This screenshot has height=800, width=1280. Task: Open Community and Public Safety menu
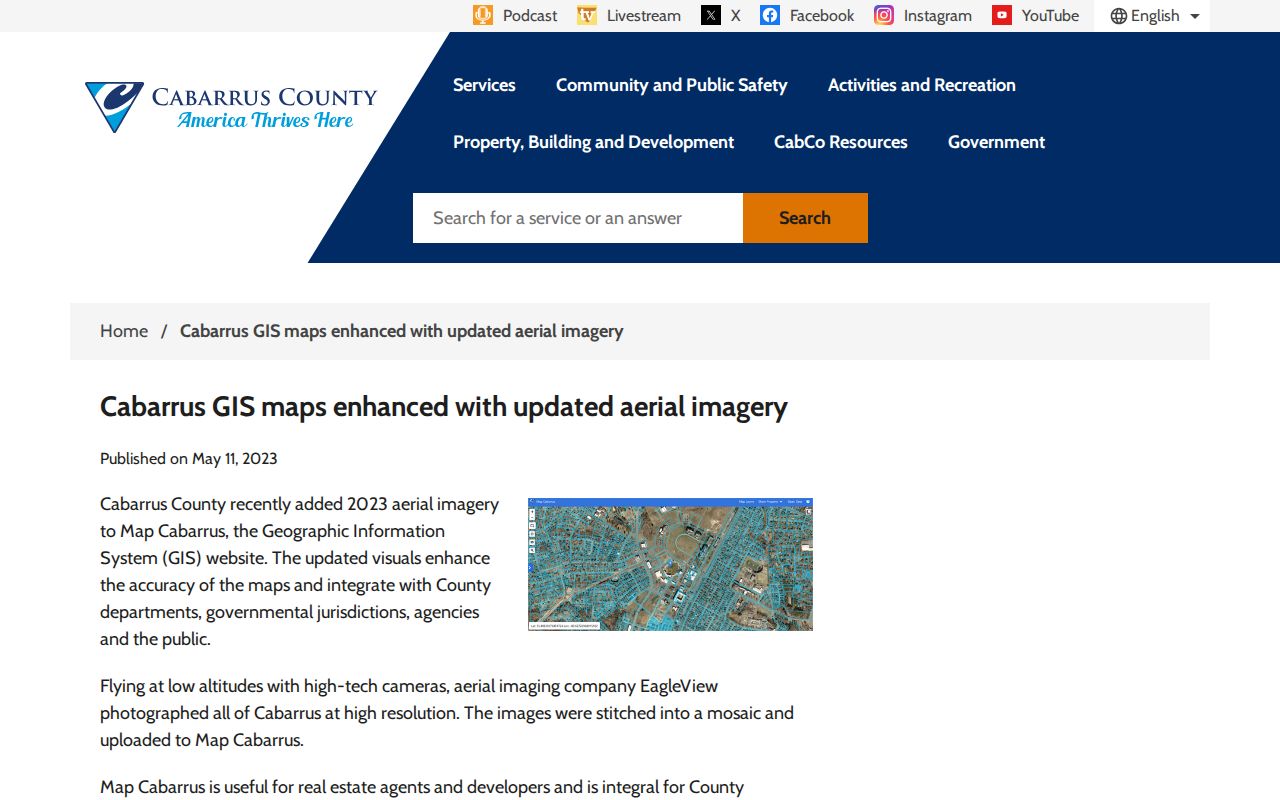(671, 85)
